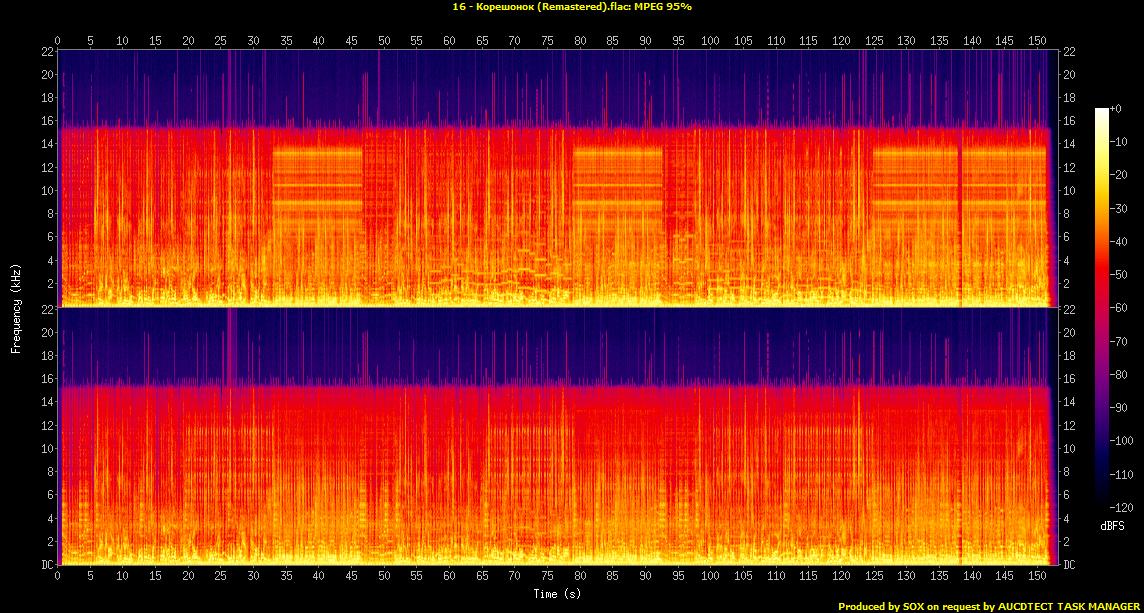Click the file title text at top
This screenshot has height=613, width=1144.
click(x=571, y=7)
